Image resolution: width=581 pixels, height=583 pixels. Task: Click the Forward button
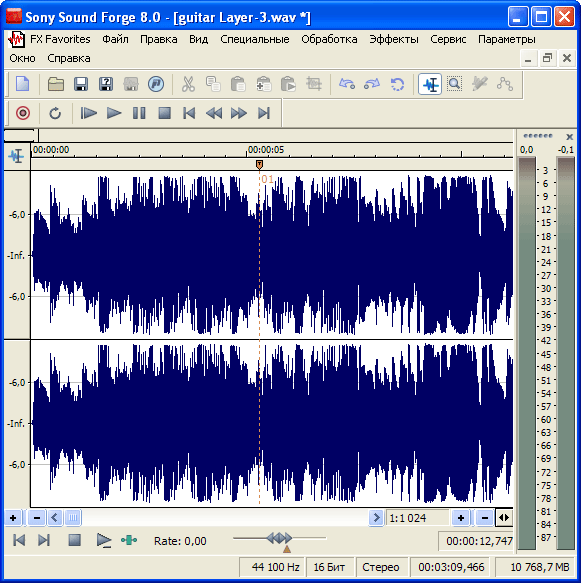(x=239, y=113)
